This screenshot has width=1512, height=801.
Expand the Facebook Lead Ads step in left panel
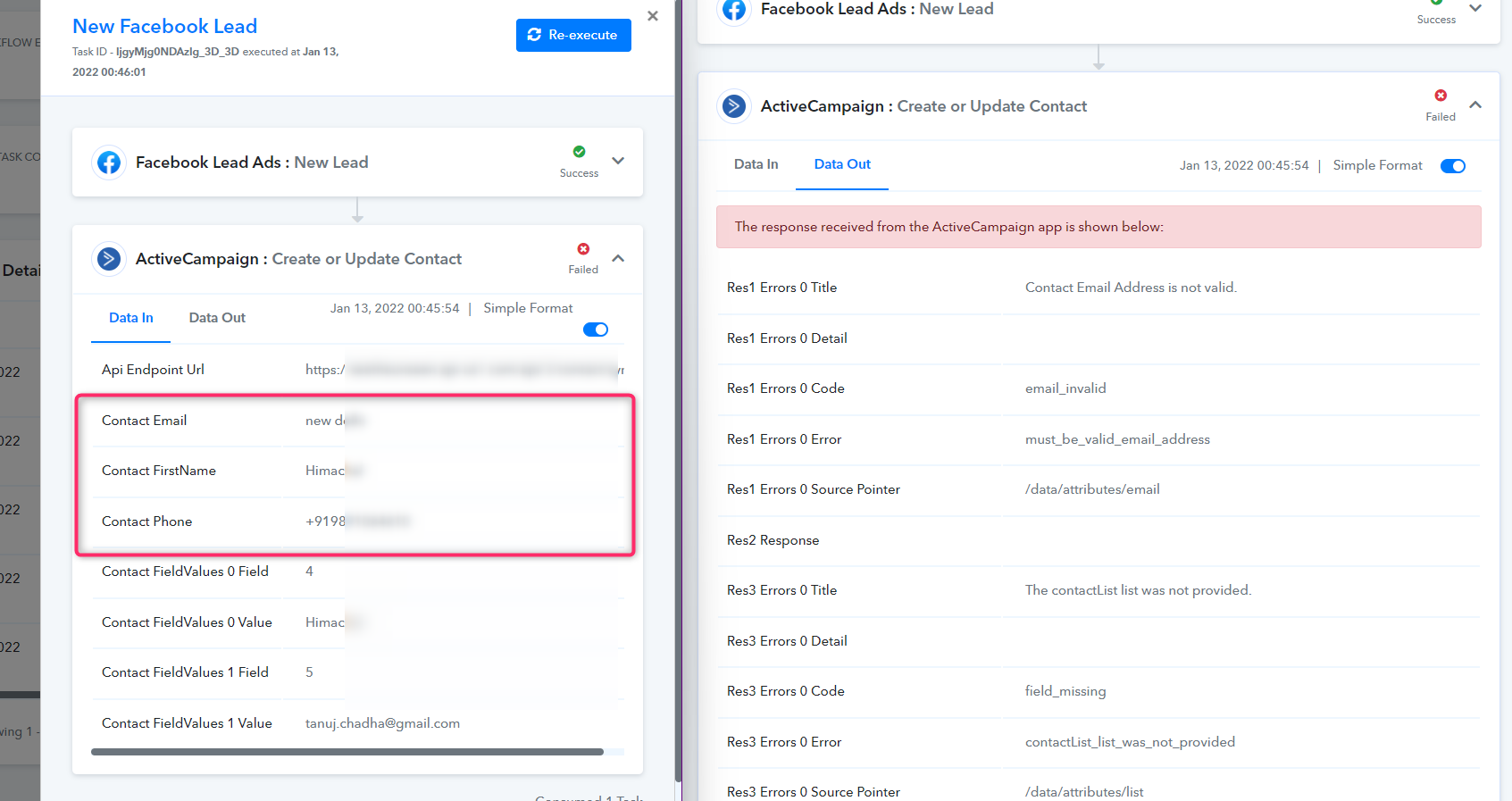click(618, 161)
